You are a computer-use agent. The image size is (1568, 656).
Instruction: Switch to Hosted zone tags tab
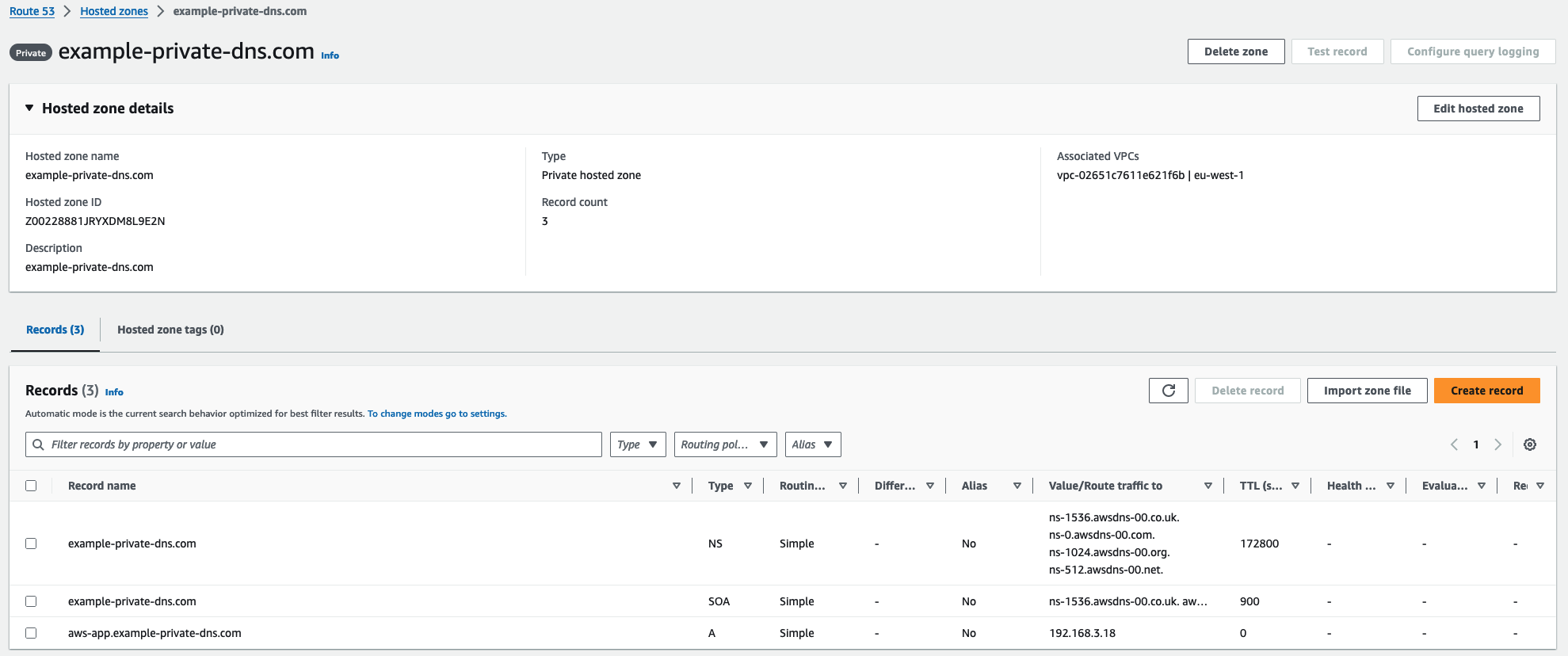pyautogui.click(x=170, y=330)
